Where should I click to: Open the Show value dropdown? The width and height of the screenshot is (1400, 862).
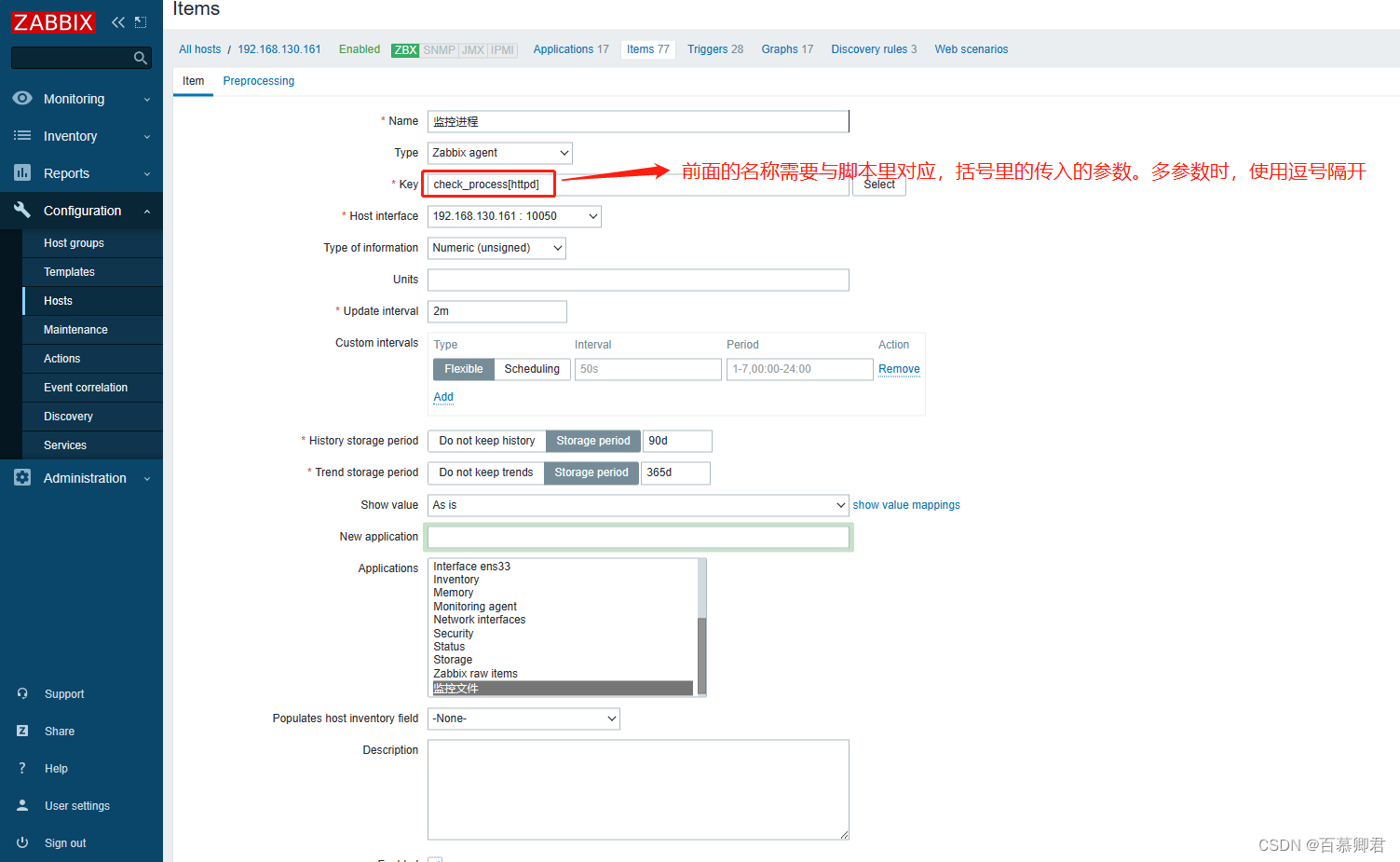tap(638, 505)
